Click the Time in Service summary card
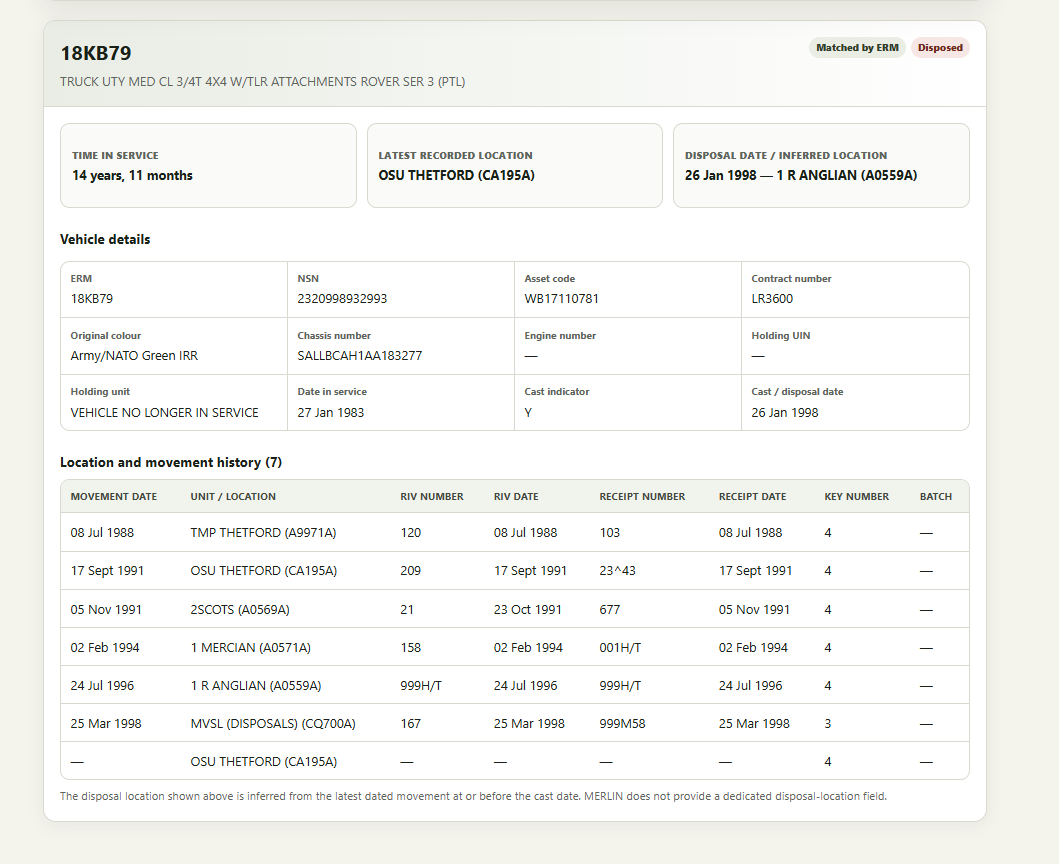The height and width of the screenshot is (864, 1059). 208,166
